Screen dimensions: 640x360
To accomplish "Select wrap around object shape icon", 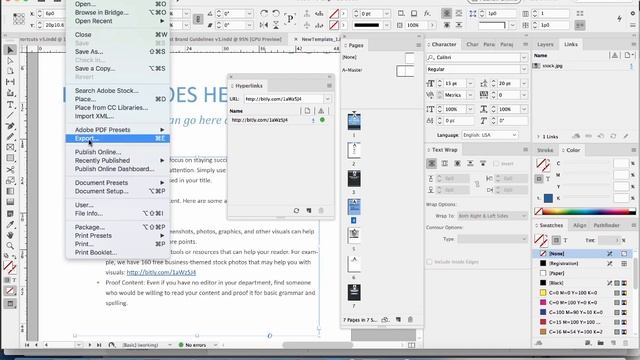I will tap(458, 163).
